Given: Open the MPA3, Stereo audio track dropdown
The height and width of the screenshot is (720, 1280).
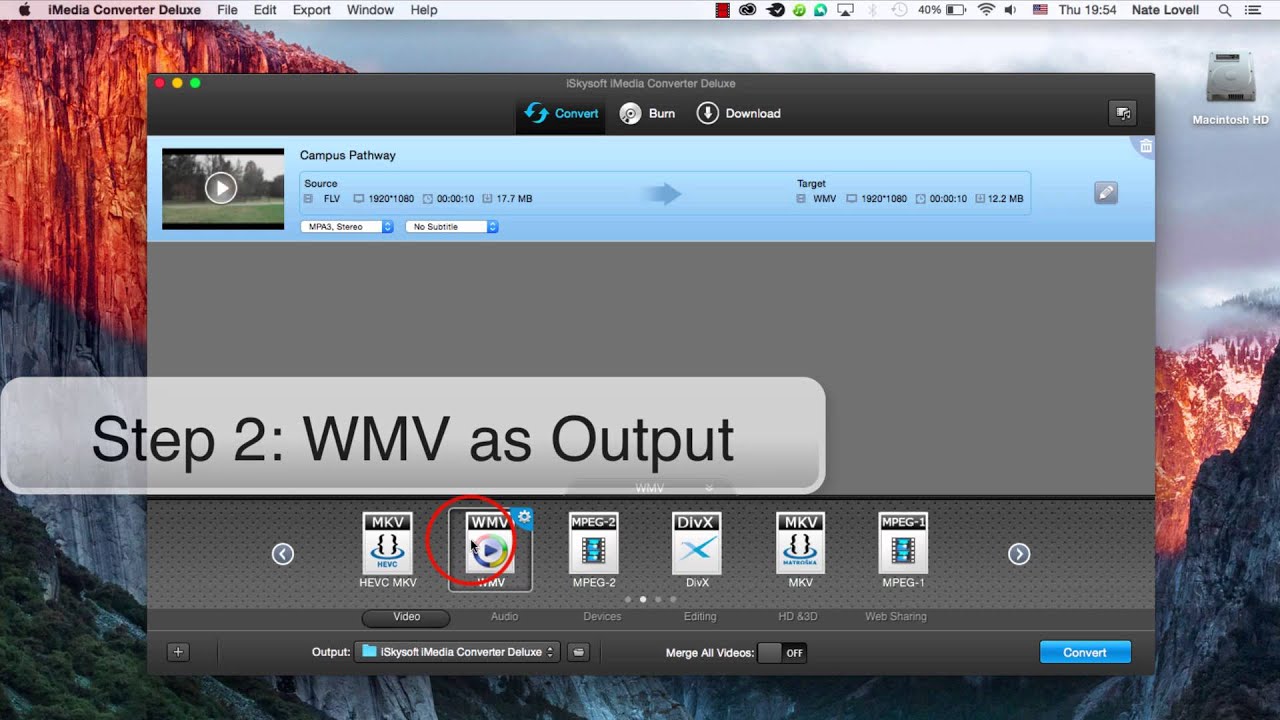Looking at the screenshot, I should [347, 227].
